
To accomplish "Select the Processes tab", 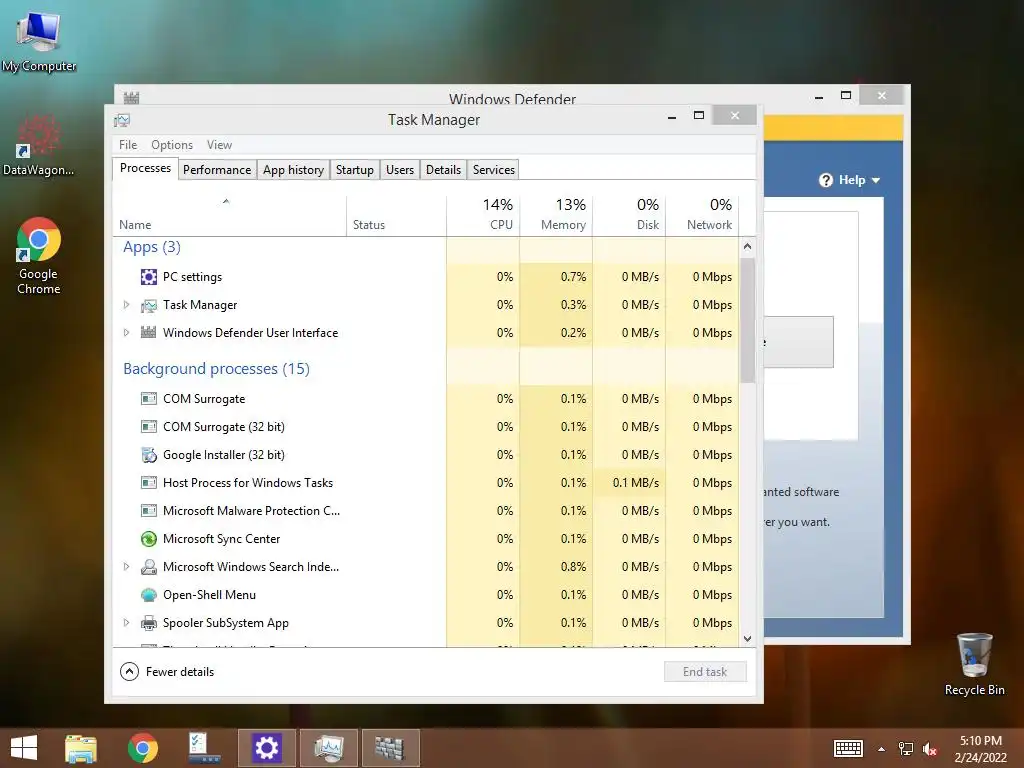I will tap(145, 168).
